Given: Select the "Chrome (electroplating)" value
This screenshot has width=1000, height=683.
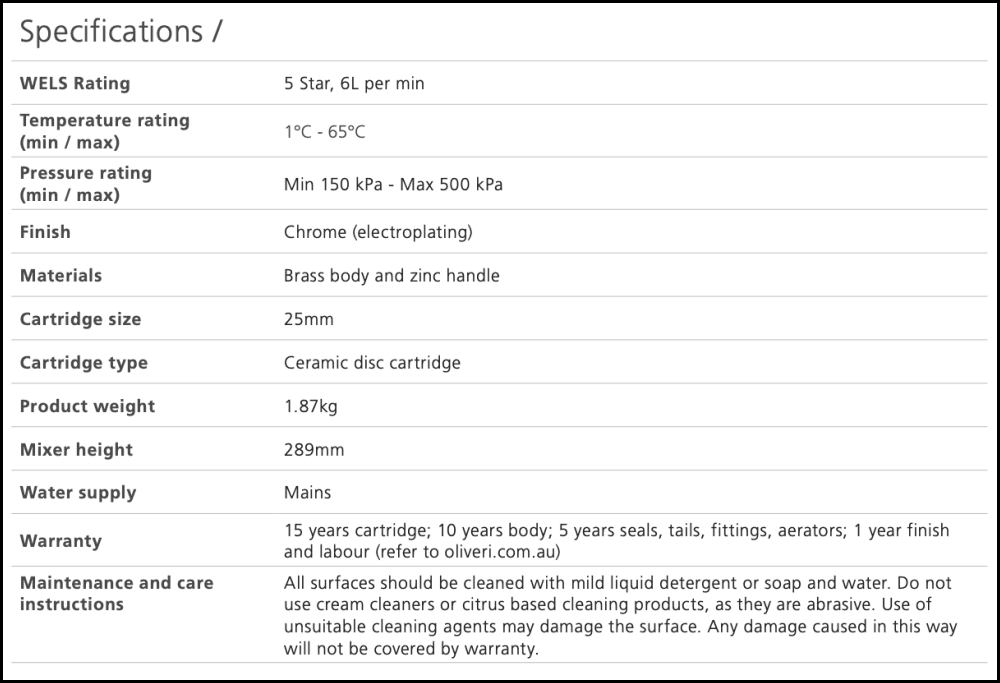Looking at the screenshot, I should pos(378,232).
